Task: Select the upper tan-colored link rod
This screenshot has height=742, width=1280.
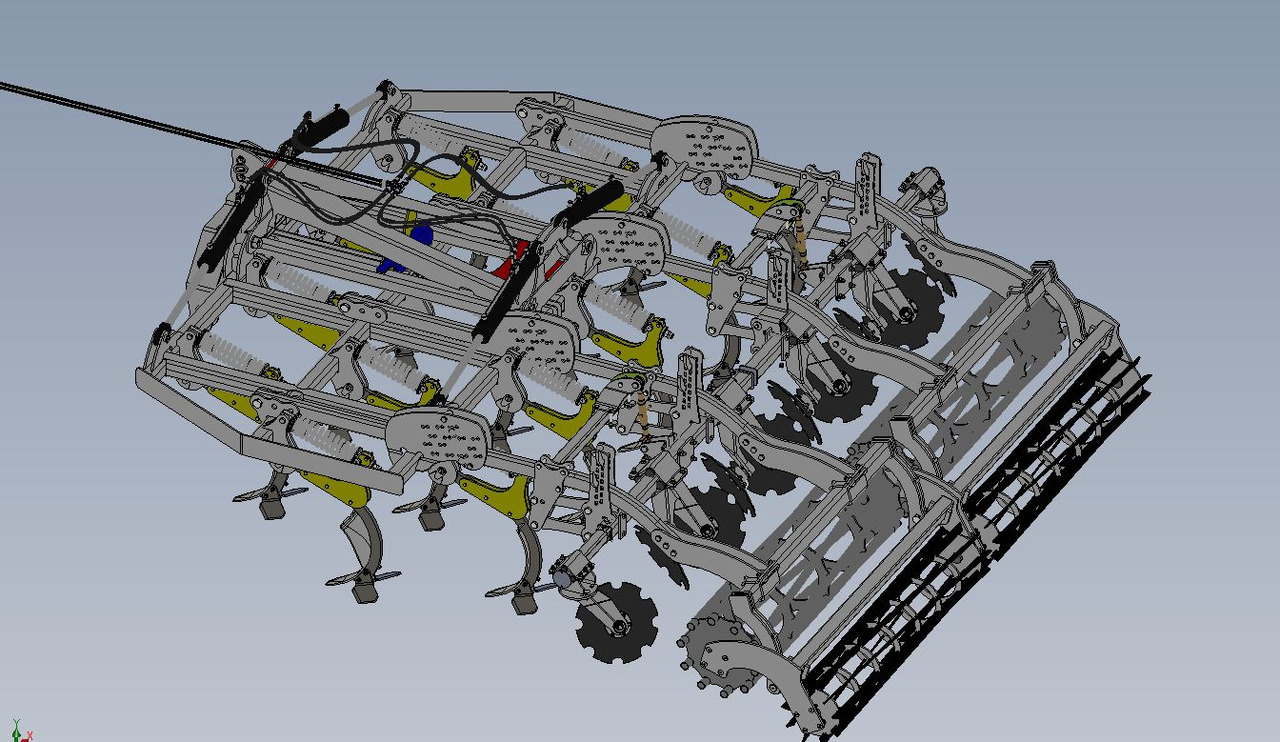Action: click(x=798, y=242)
